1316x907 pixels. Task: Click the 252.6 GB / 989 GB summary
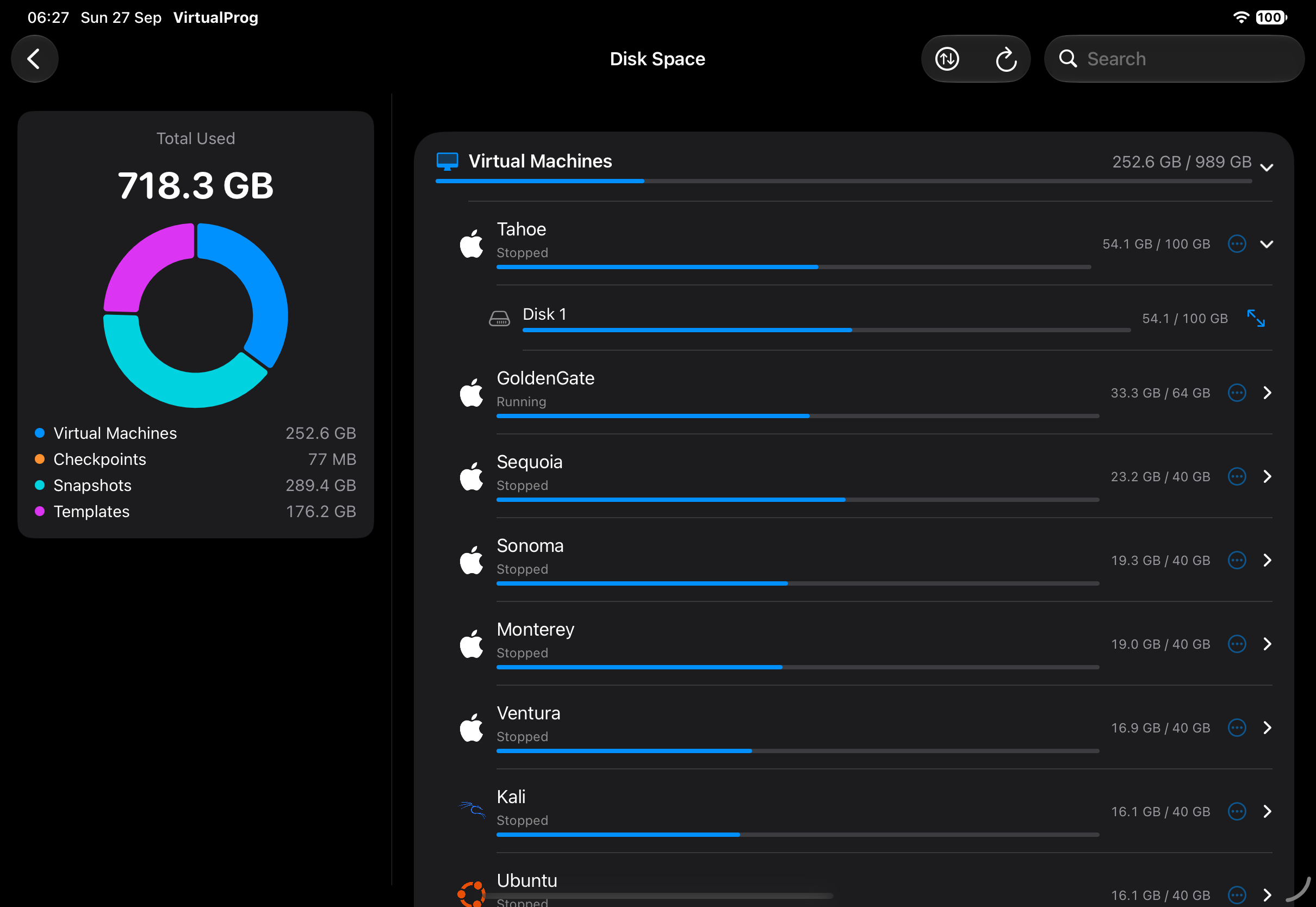point(1182,162)
